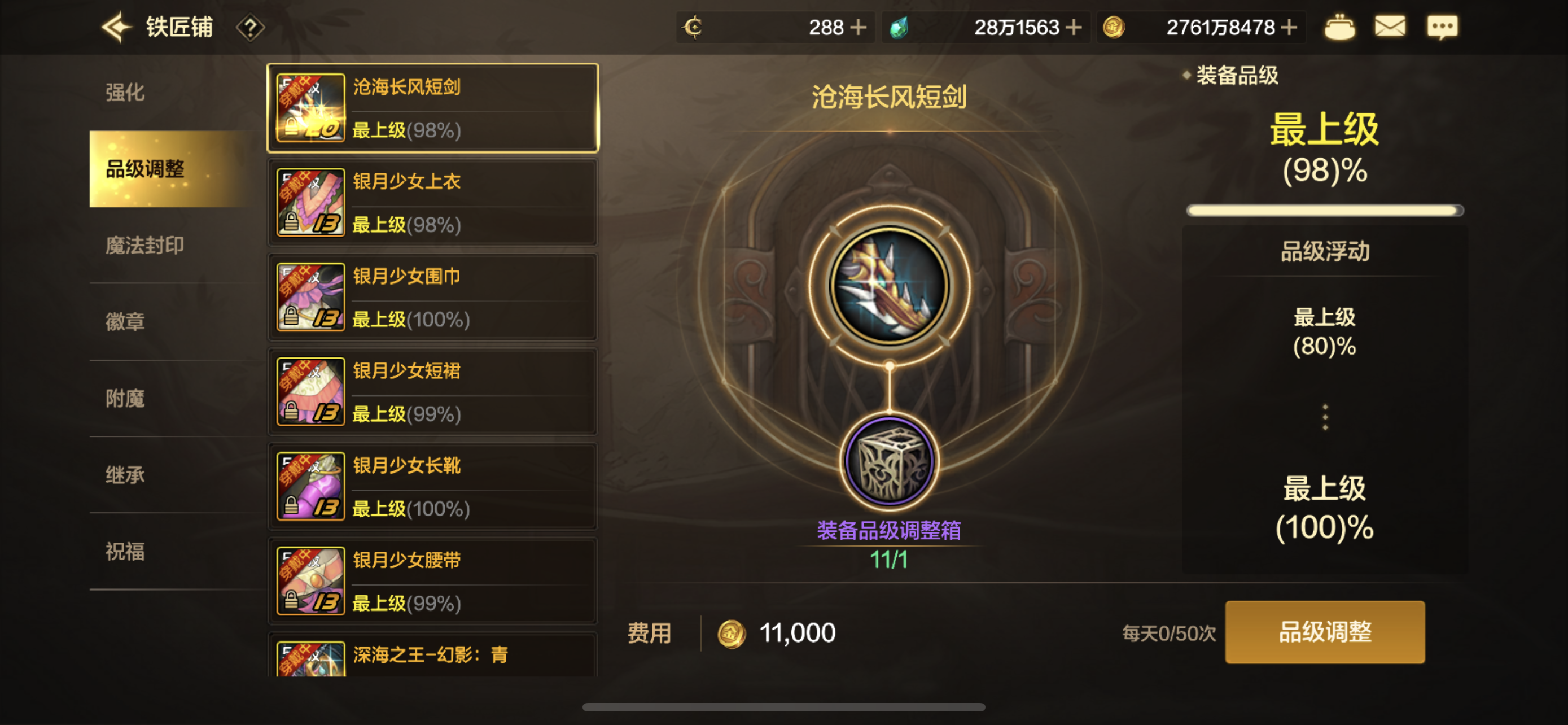Screen dimensions: 1568x725
Task: Select 银月少女围巾 from the equipment list
Action: pos(433,297)
